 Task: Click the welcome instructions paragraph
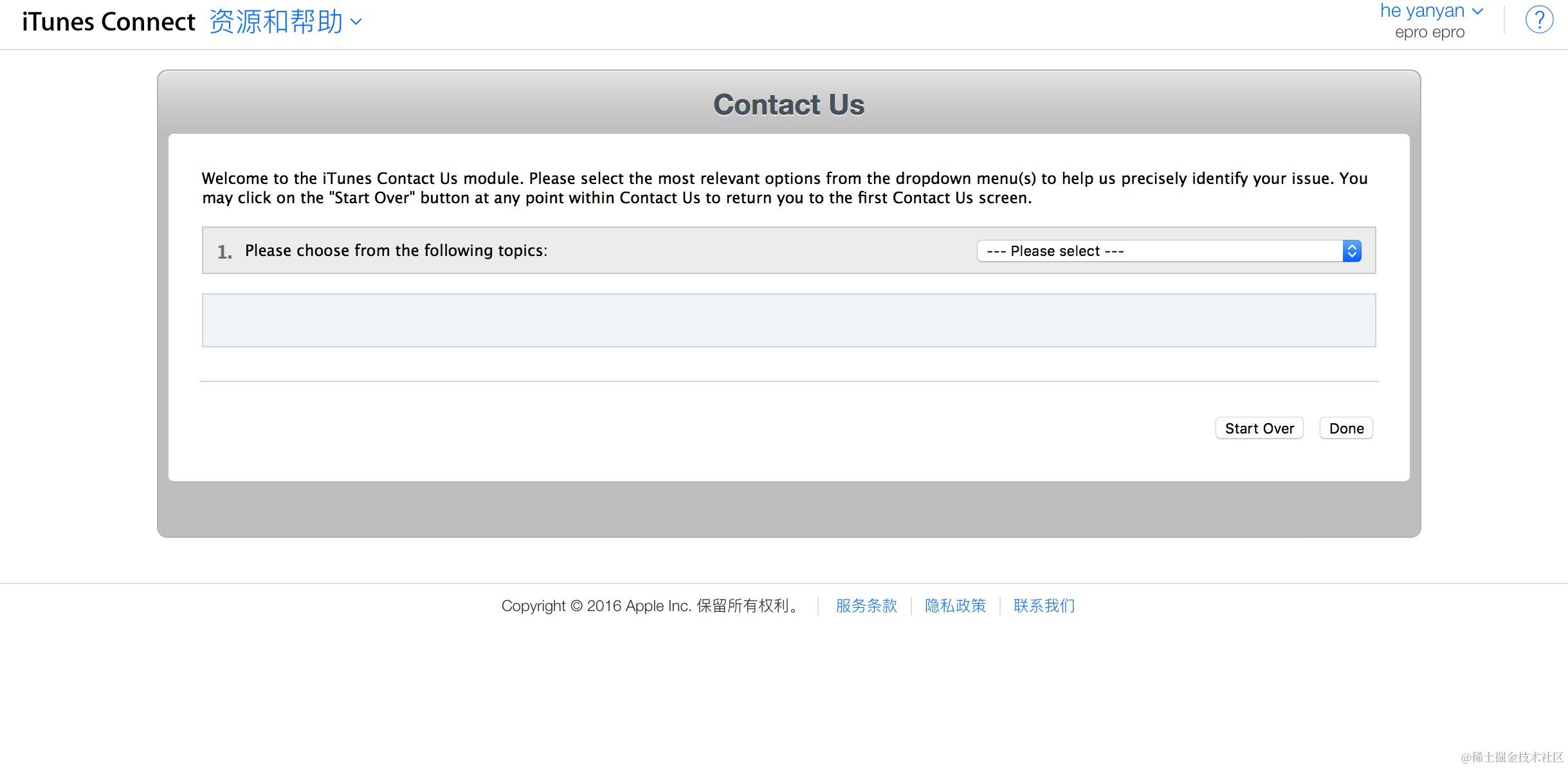pos(785,188)
